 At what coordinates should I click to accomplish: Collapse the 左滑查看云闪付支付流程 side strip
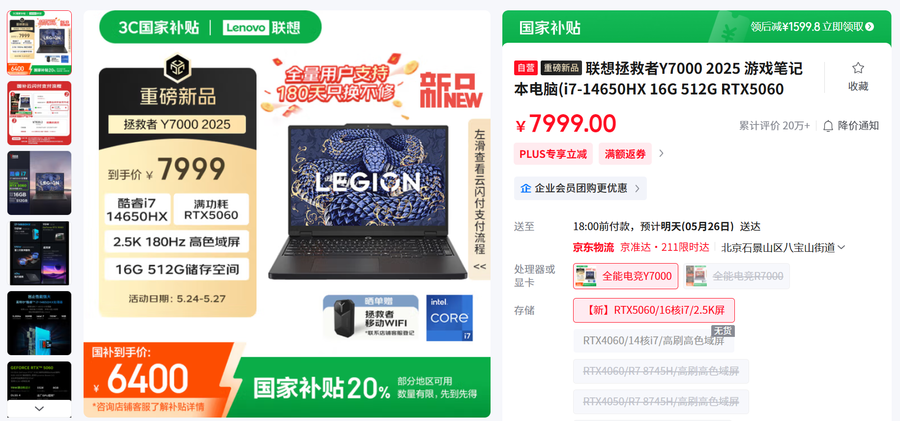tap(479, 266)
